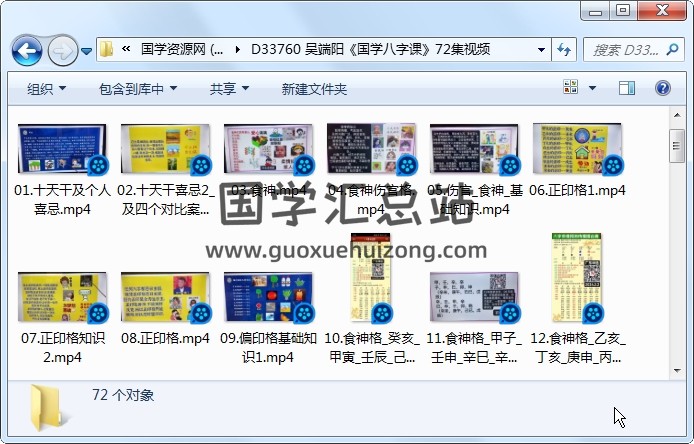Open recent locations dropdown next to Forward

[86, 51]
